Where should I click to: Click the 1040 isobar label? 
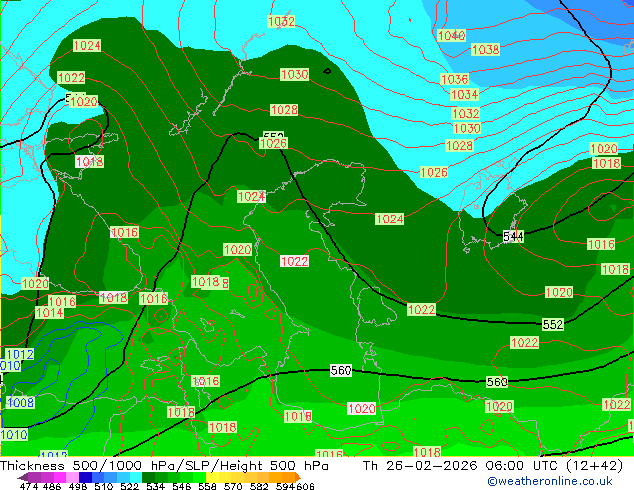452,36
